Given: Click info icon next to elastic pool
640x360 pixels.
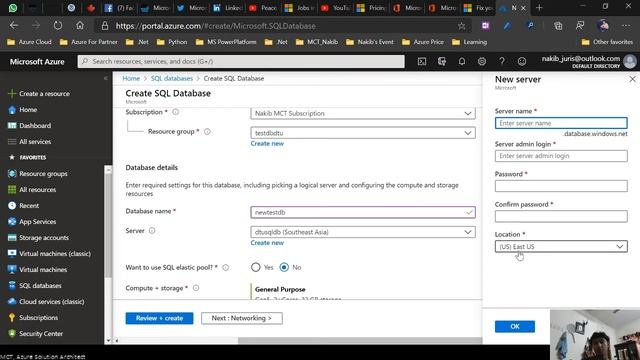Looking at the screenshot, I should [x=225, y=268].
